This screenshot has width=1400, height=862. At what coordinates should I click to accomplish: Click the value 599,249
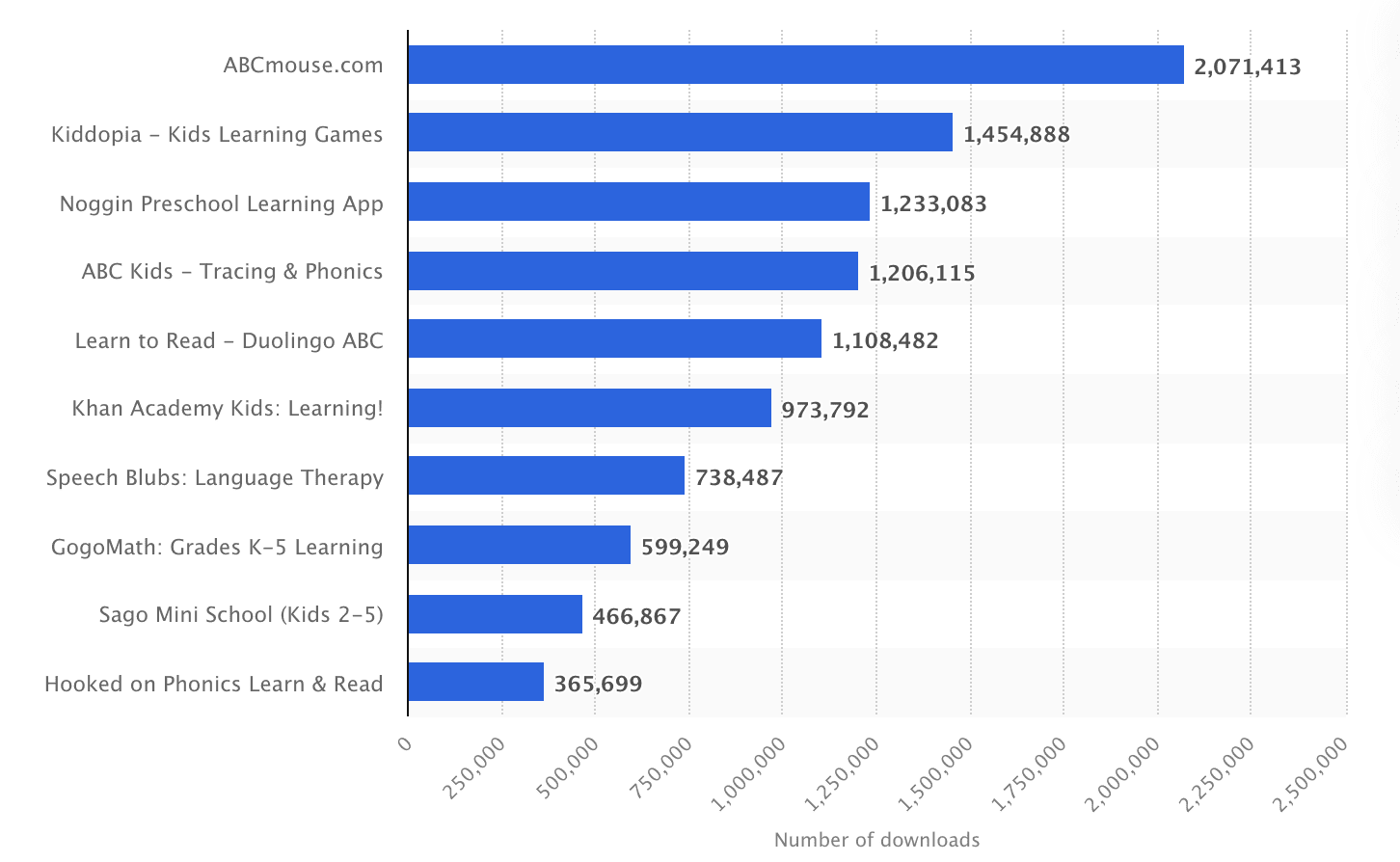point(685,548)
